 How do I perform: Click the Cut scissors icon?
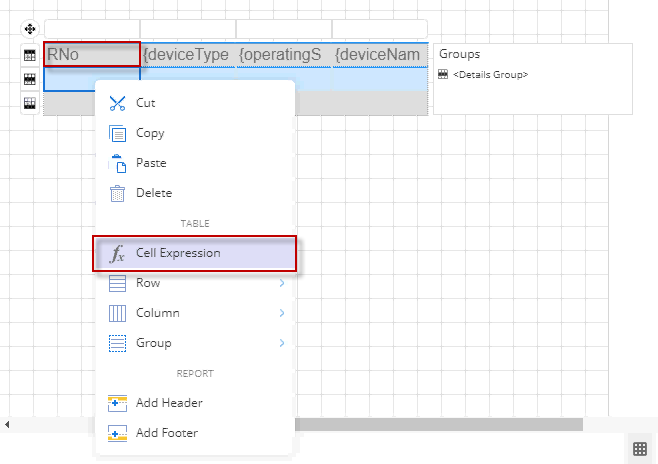coord(117,103)
